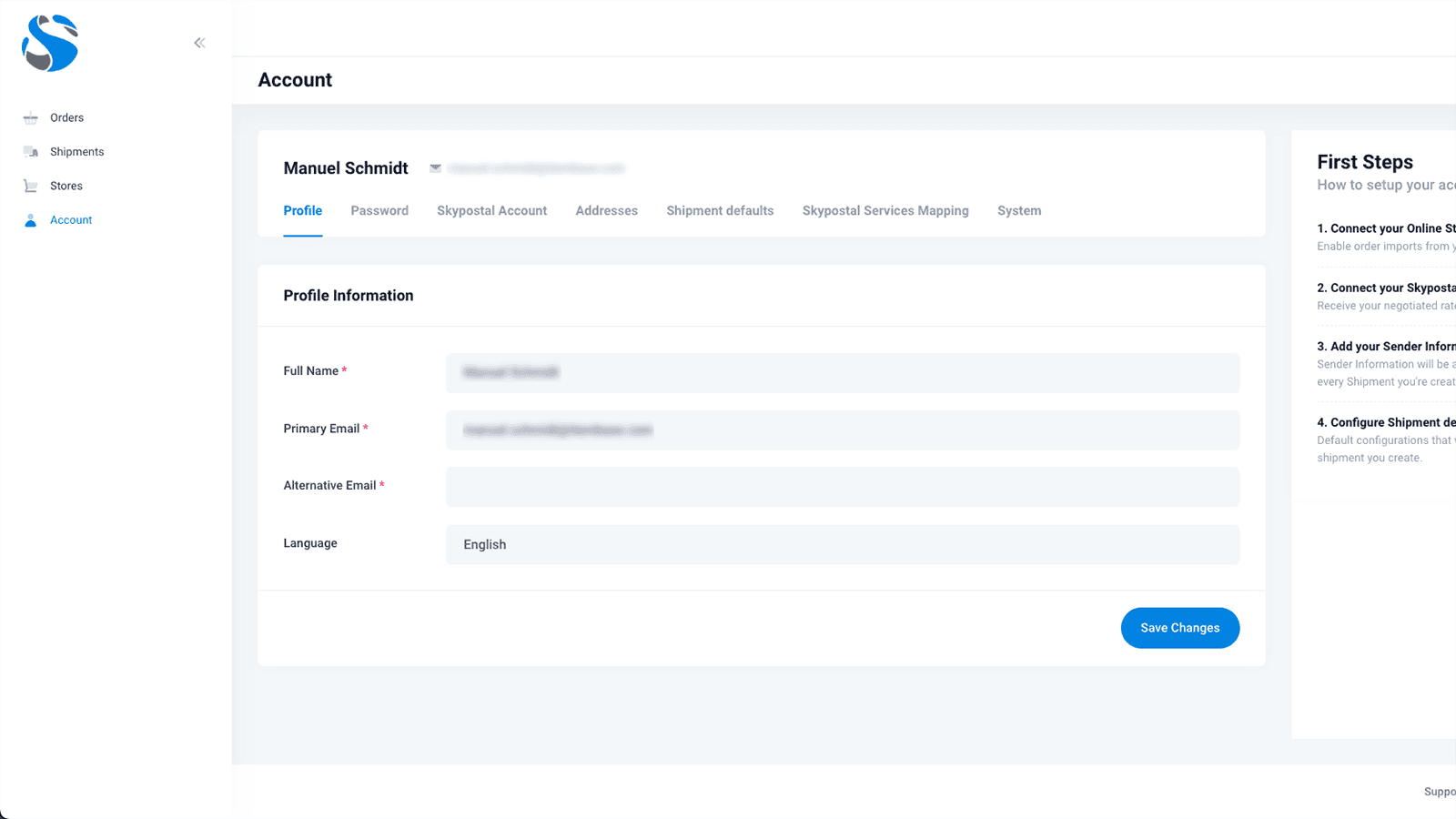This screenshot has width=1456, height=819.
Task: Switch to the Skypostal Services Mapping tab
Action: [x=885, y=210]
